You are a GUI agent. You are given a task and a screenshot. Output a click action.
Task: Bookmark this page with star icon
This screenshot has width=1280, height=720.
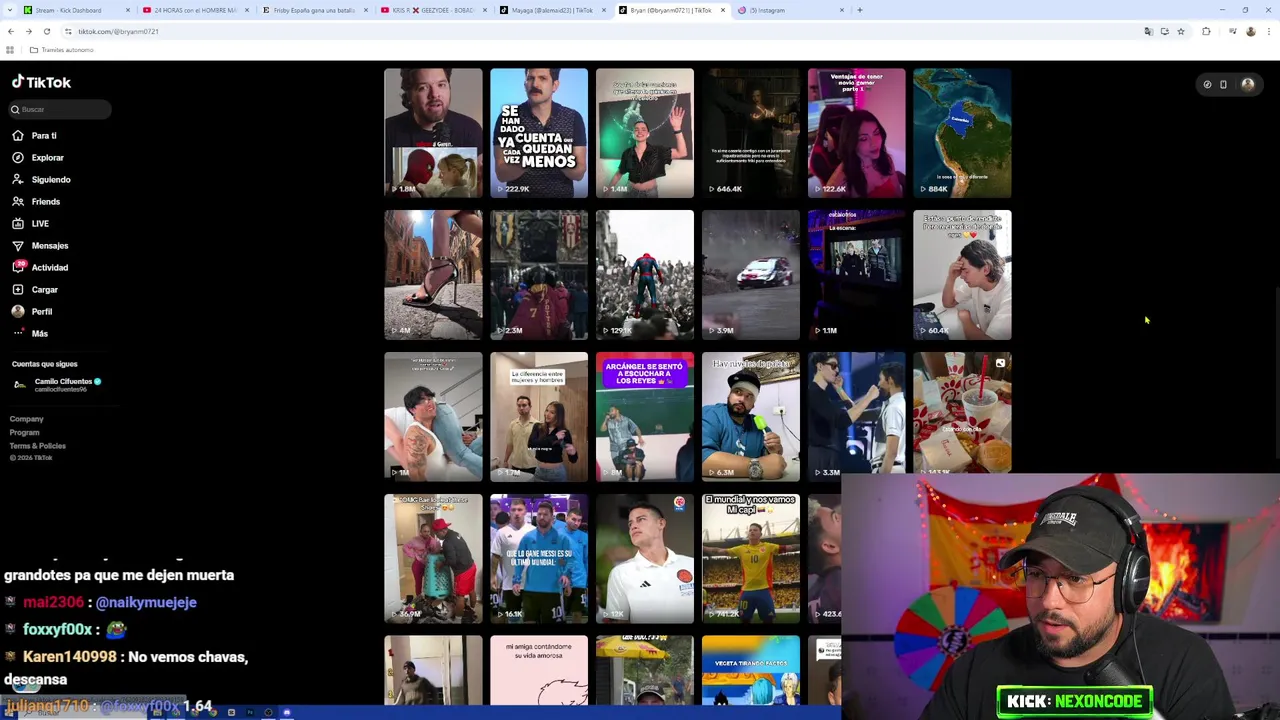click(1181, 31)
